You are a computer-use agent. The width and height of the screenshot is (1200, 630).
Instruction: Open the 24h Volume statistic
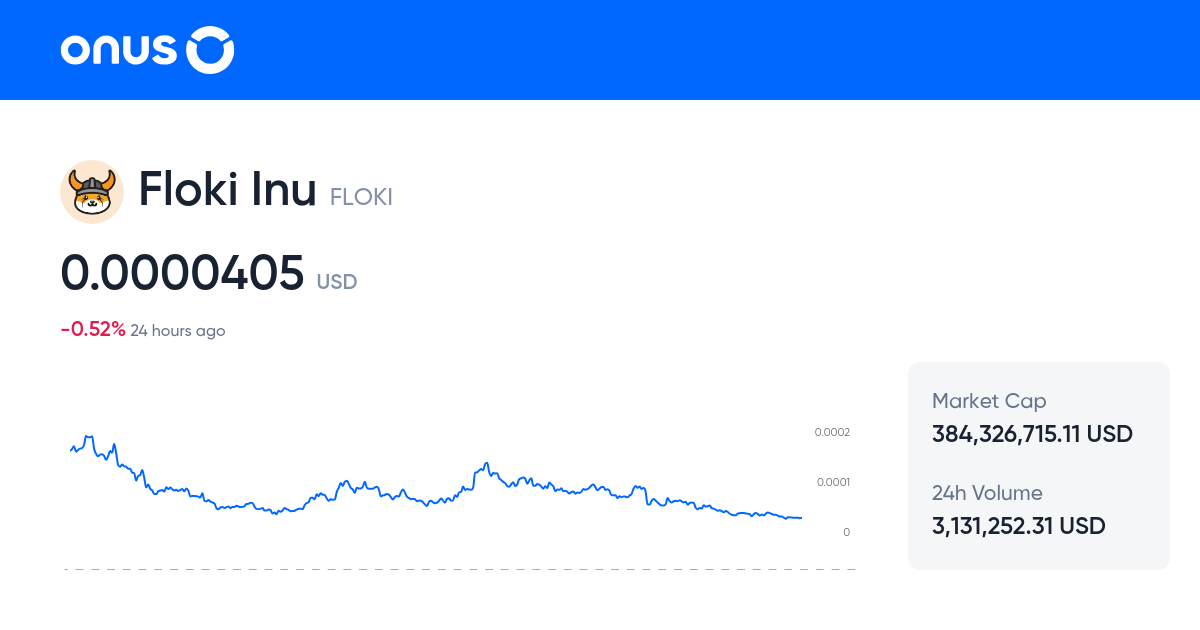[x=987, y=493]
